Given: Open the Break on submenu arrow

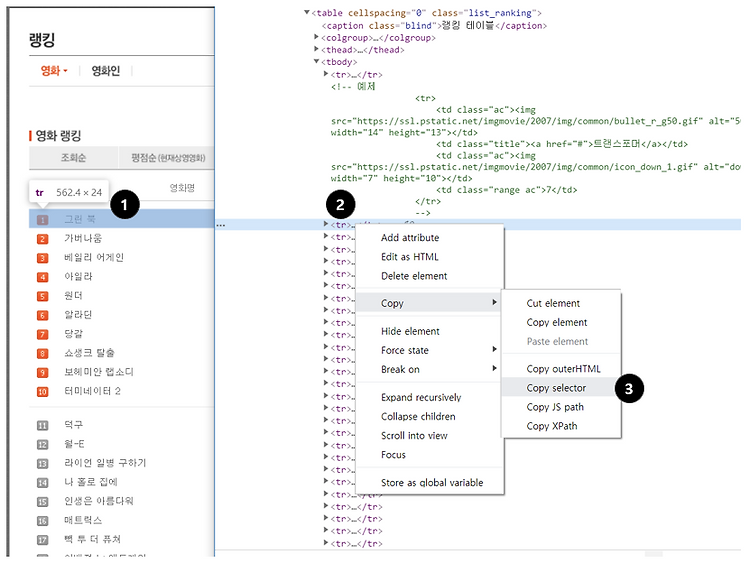Looking at the screenshot, I should tap(495, 368).
